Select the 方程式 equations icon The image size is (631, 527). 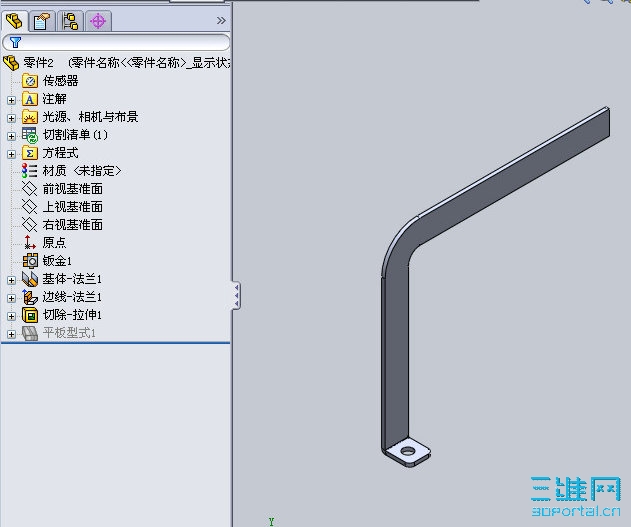click(30, 153)
